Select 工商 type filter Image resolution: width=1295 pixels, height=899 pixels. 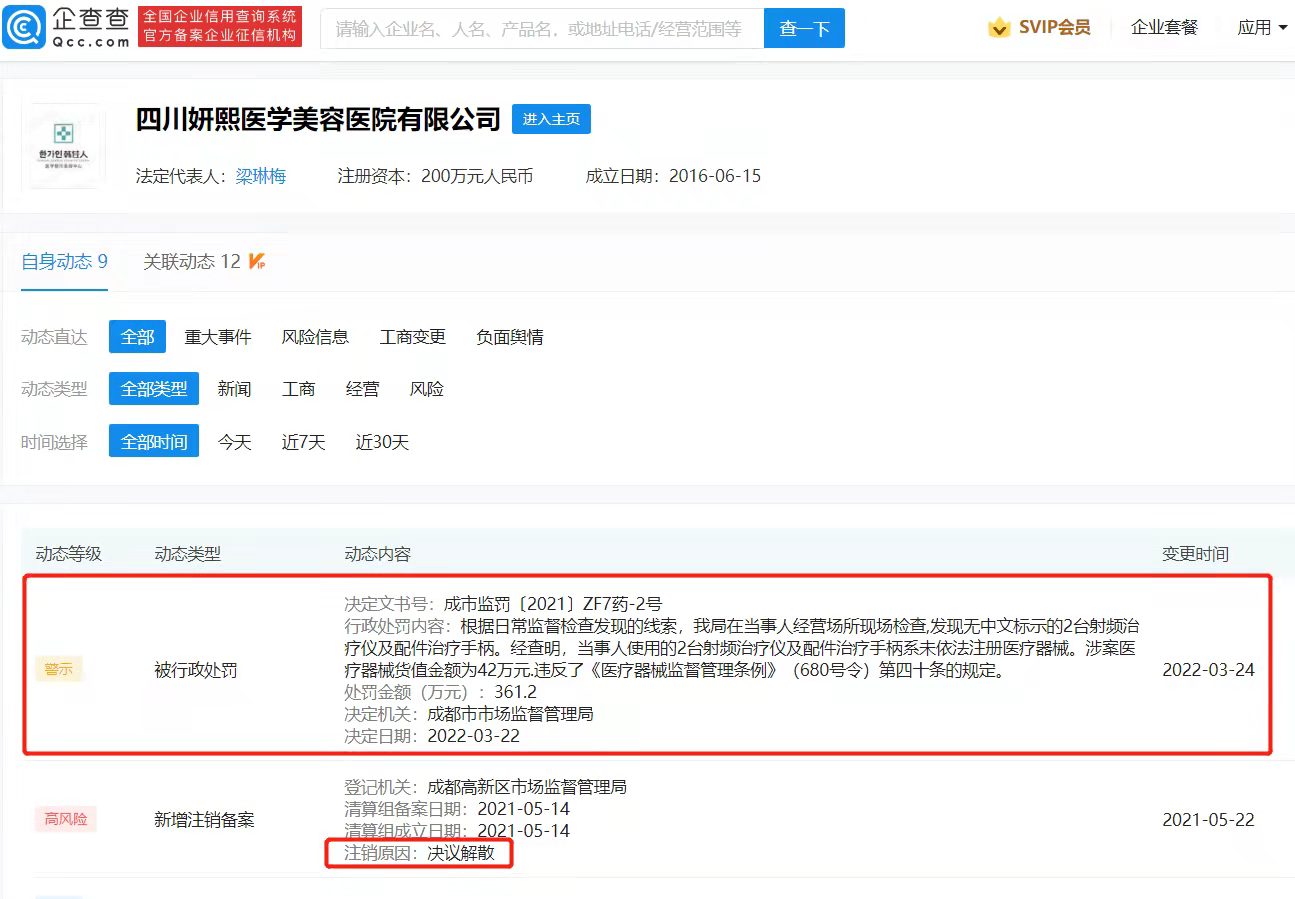point(298,389)
